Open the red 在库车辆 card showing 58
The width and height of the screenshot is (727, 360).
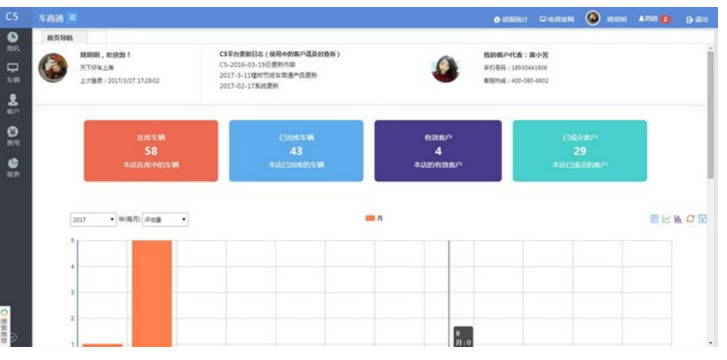point(151,151)
